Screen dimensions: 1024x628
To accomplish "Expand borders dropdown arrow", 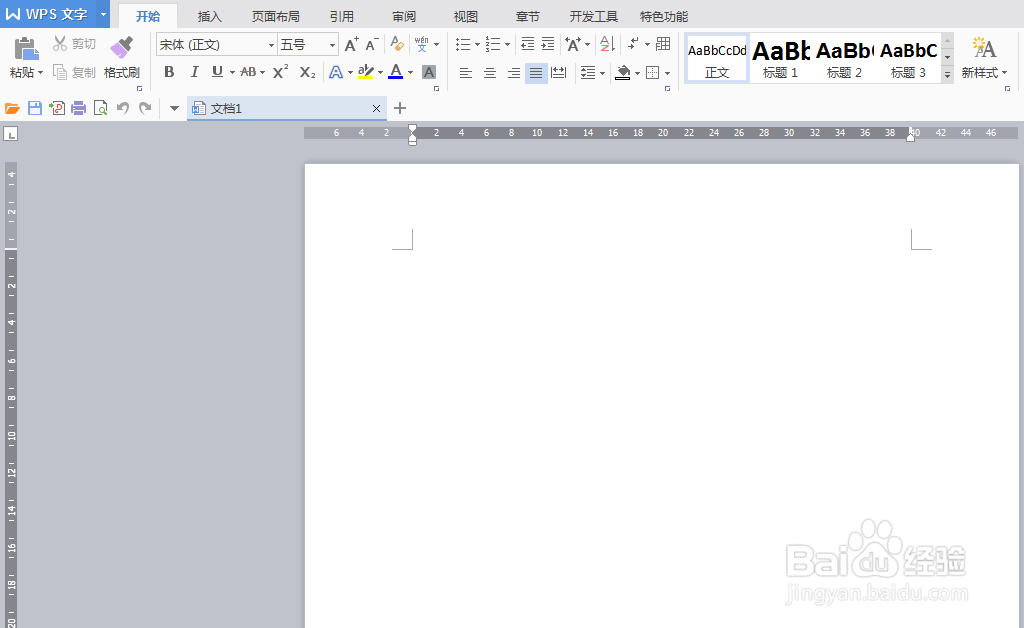I will pos(667,73).
